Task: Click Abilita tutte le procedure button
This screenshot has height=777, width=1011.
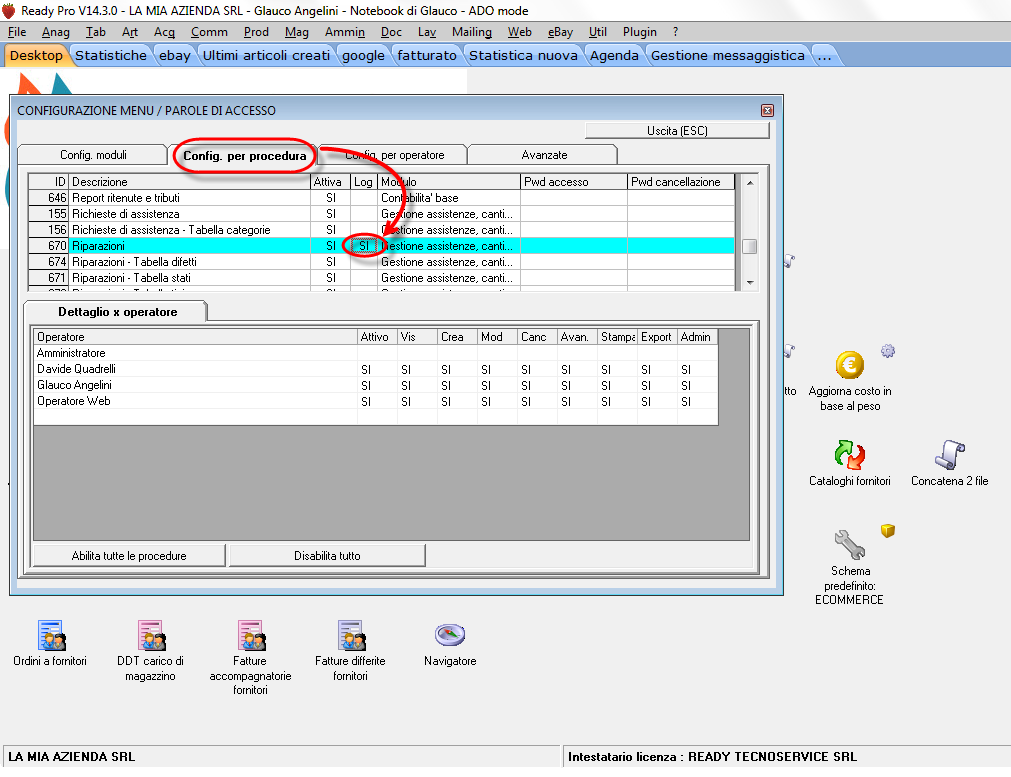Action: (129, 555)
